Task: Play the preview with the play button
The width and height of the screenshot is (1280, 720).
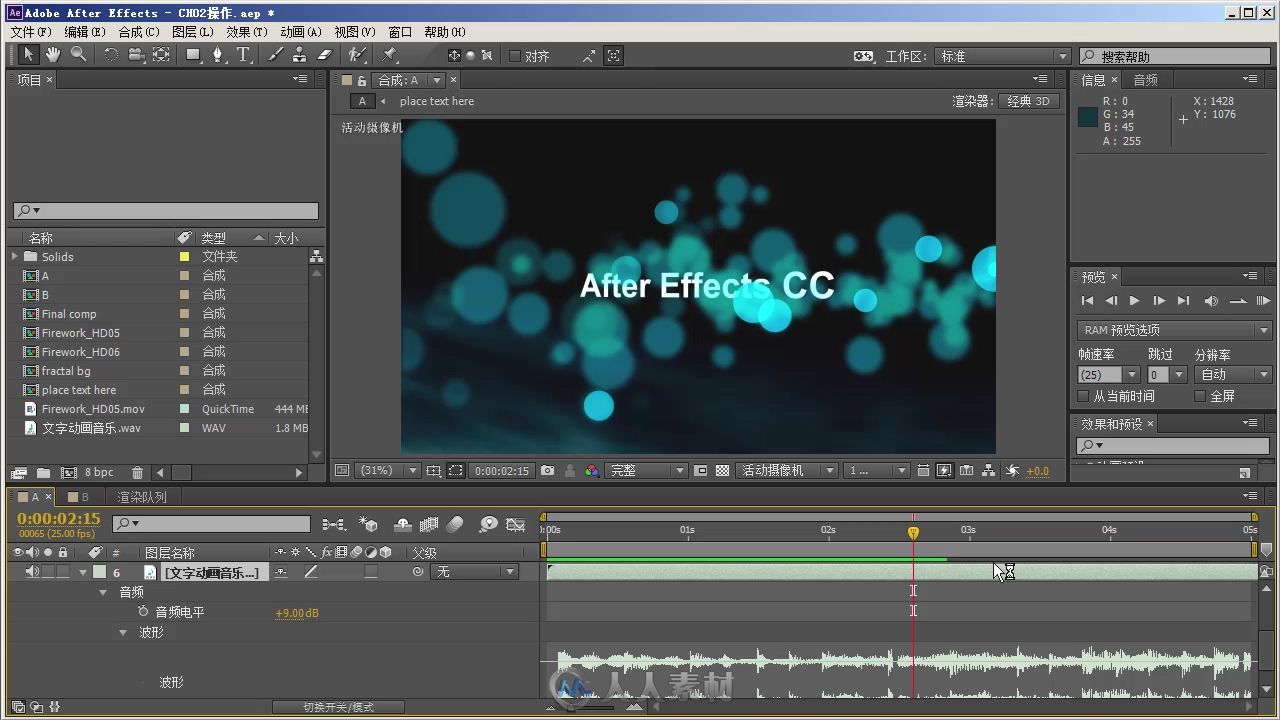Action: 1135,300
